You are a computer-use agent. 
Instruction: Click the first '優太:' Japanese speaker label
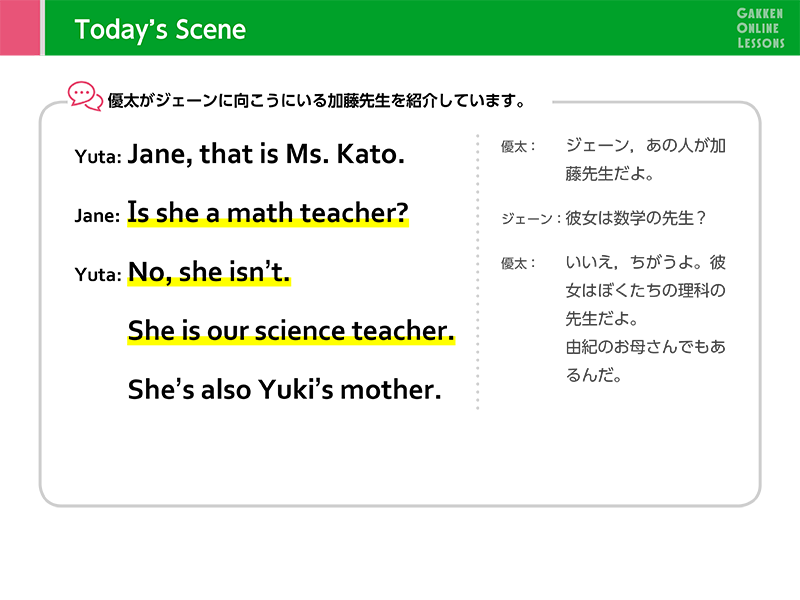(518, 147)
